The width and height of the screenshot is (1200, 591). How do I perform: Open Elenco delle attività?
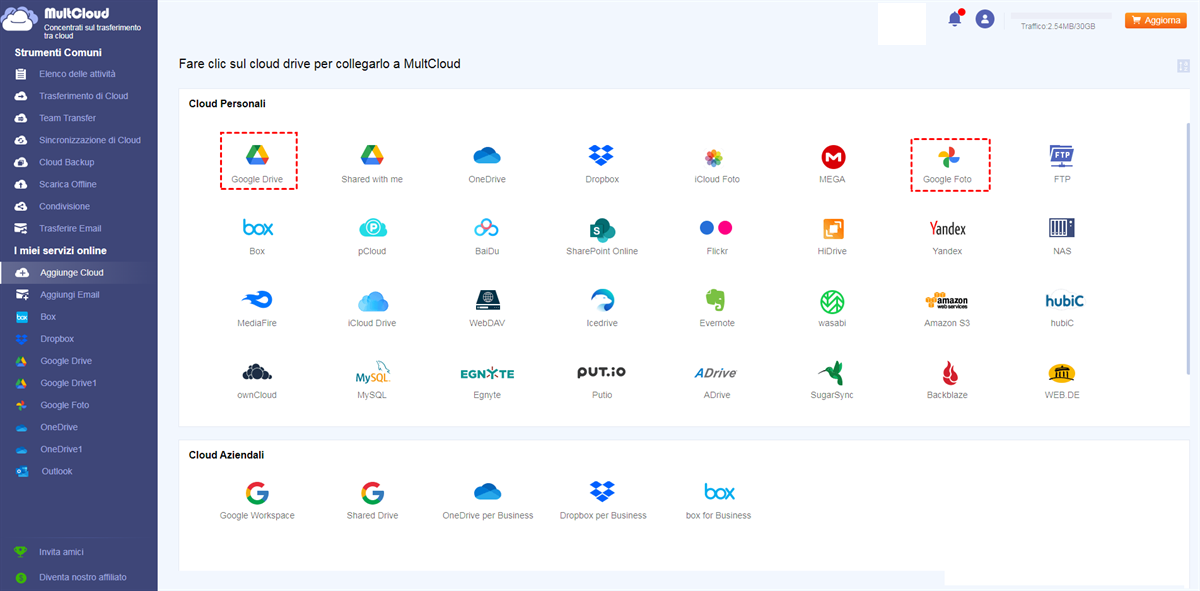click(x=79, y=74)
